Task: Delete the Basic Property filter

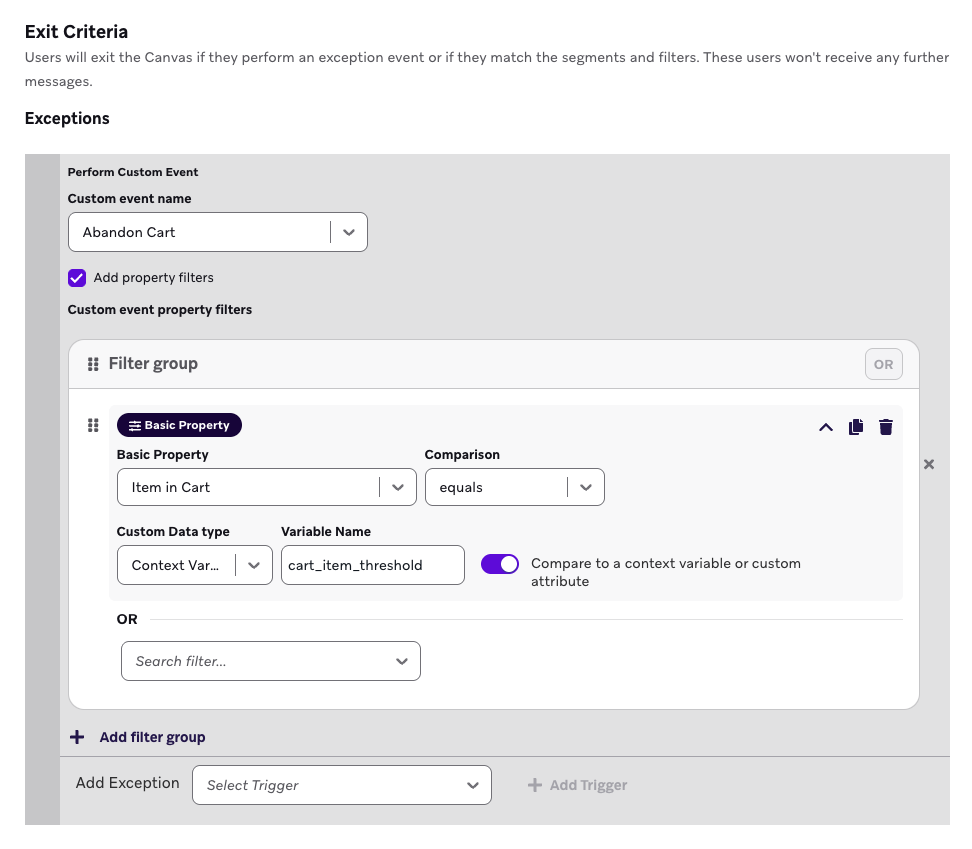Action: coord(886,426)
